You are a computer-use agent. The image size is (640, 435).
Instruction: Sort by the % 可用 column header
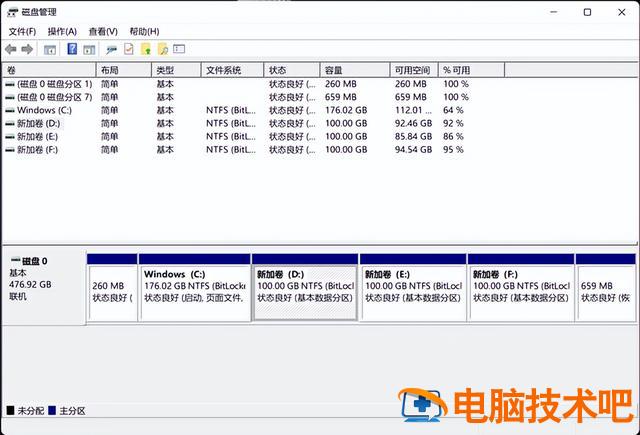click(472, 70)
